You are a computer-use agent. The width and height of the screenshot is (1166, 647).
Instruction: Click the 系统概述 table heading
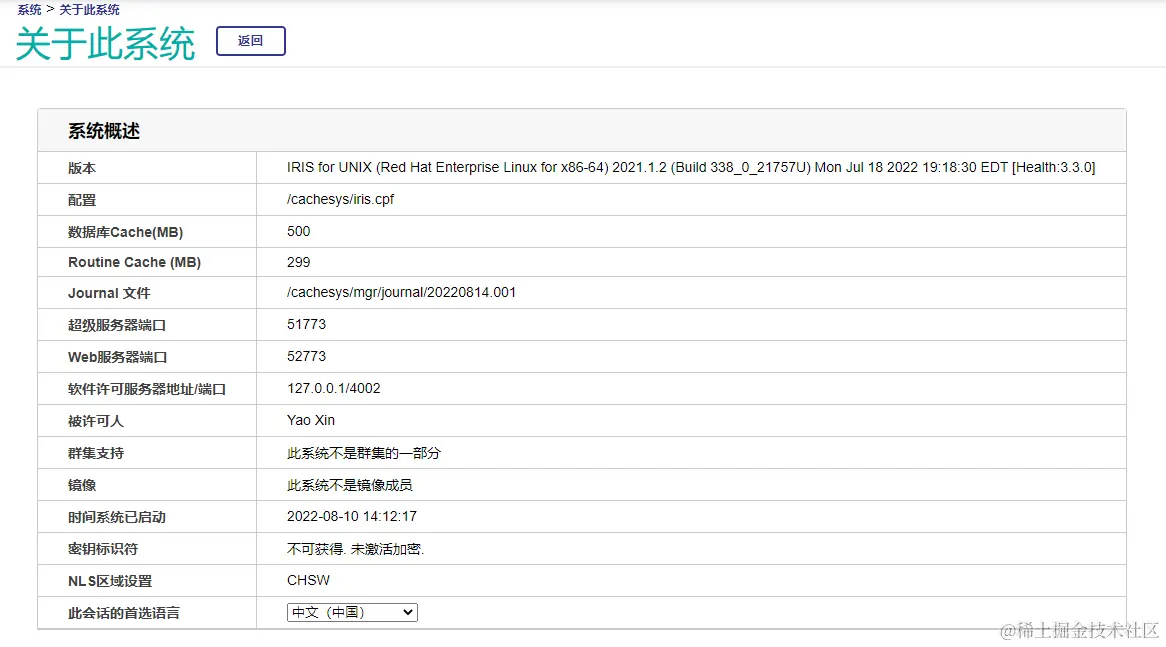pyautogui.click(x=104, y=131)
